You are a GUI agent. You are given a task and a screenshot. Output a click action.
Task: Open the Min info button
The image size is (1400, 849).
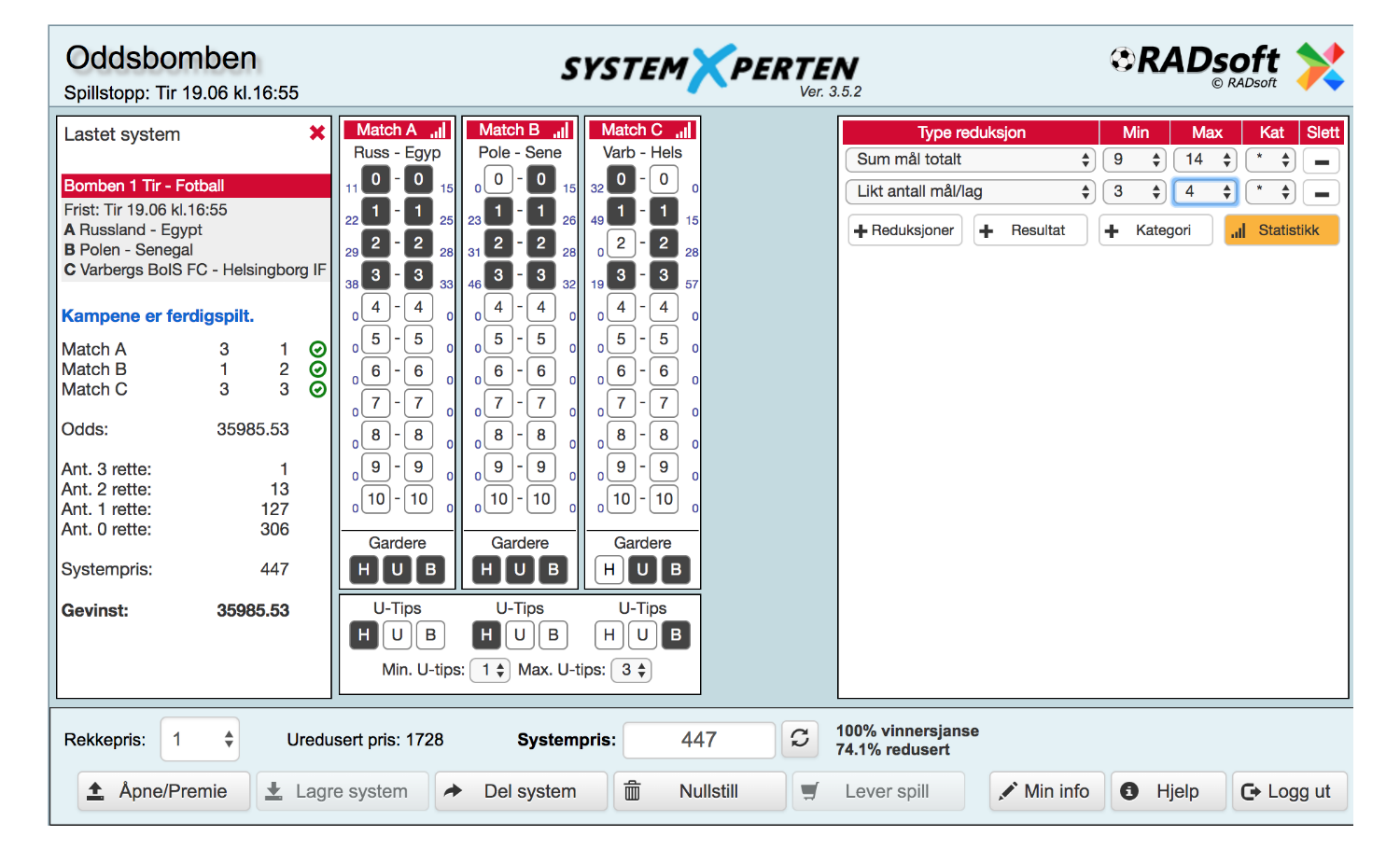tap(1046, 791)
